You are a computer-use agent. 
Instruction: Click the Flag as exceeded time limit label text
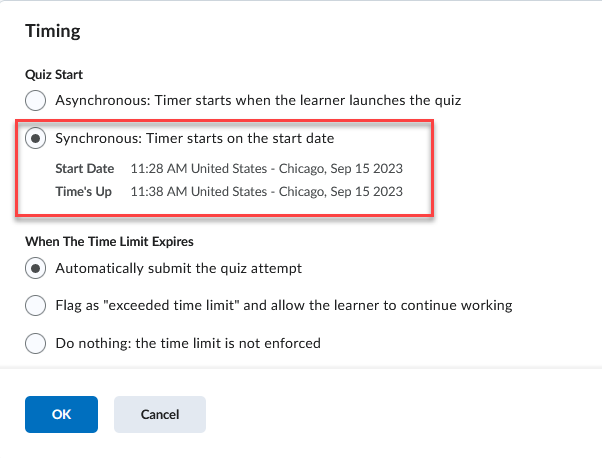point(284,305)
